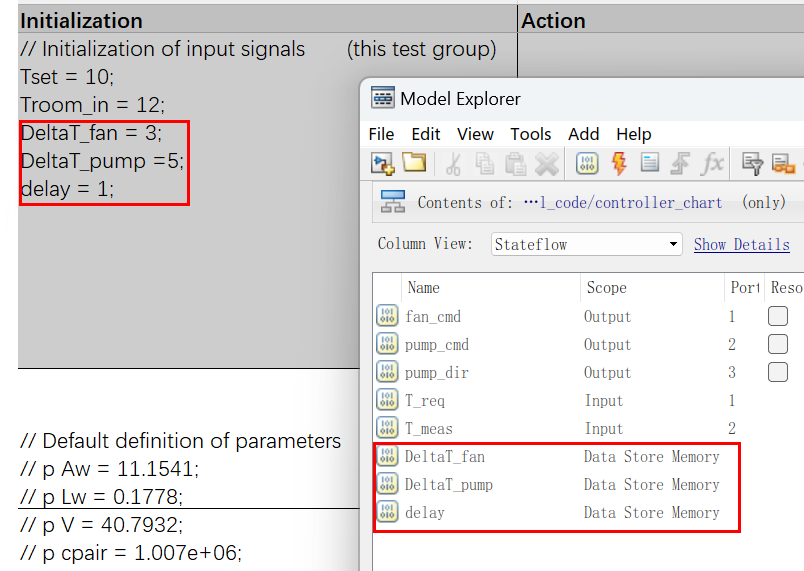Click the fx function toolbar icon
The width and height of the screenshot is (804, 571).
tap(712, 163)
